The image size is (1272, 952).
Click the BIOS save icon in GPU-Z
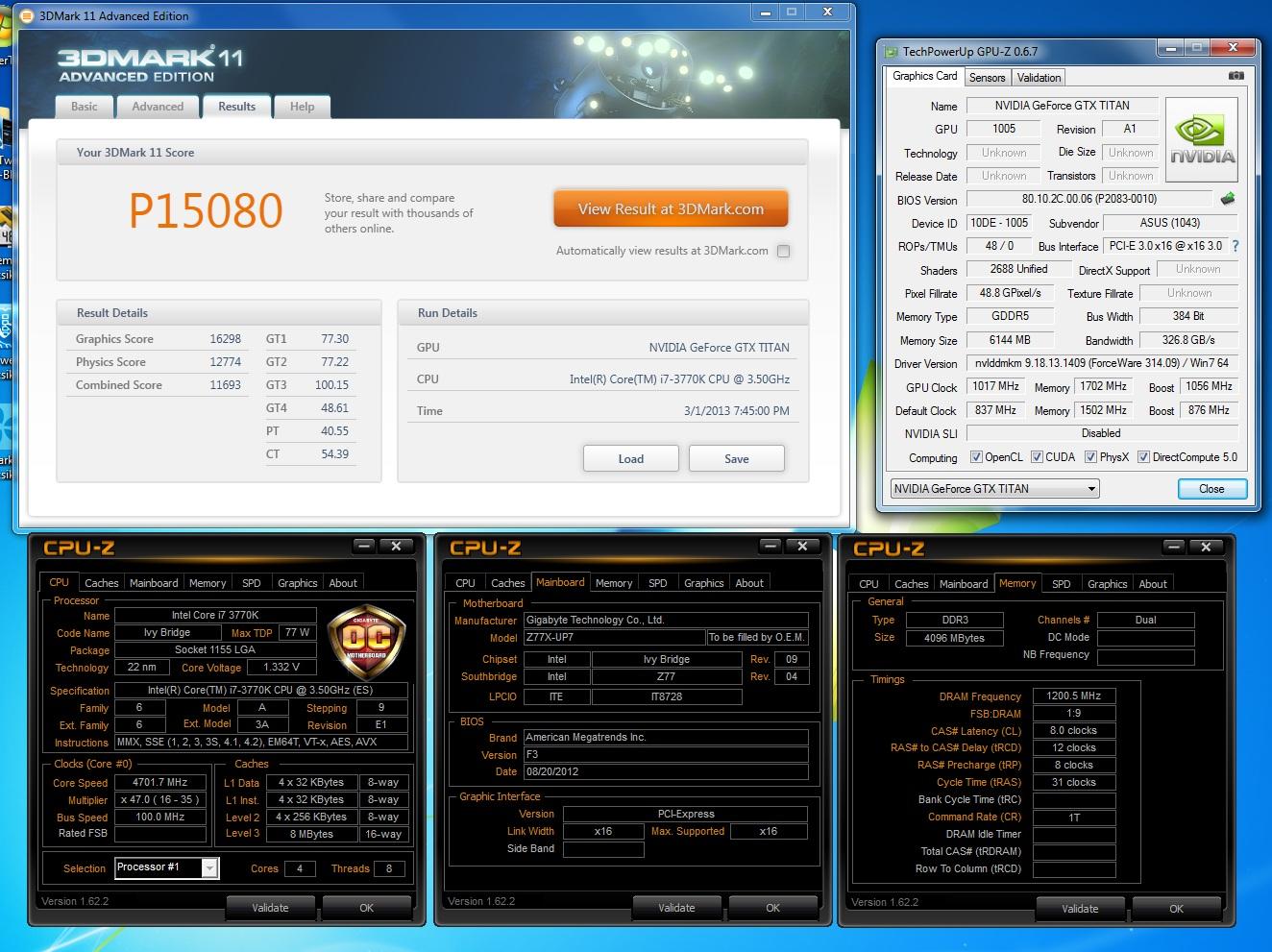1228,199
